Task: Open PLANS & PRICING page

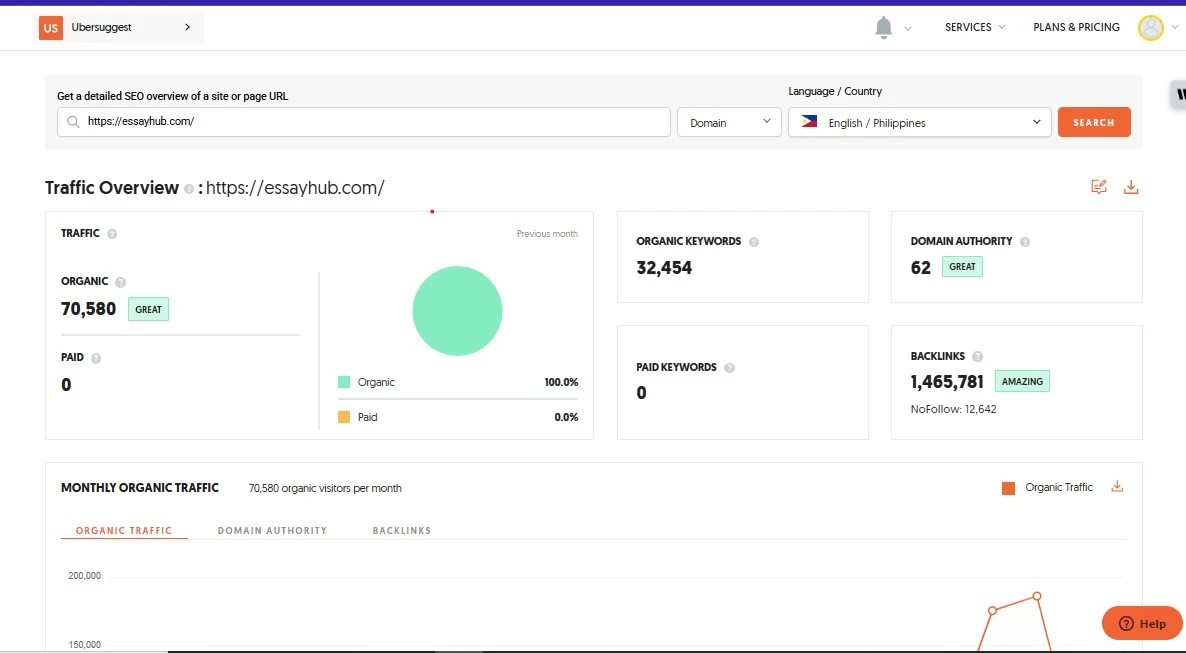Action: coord(1076,27)
